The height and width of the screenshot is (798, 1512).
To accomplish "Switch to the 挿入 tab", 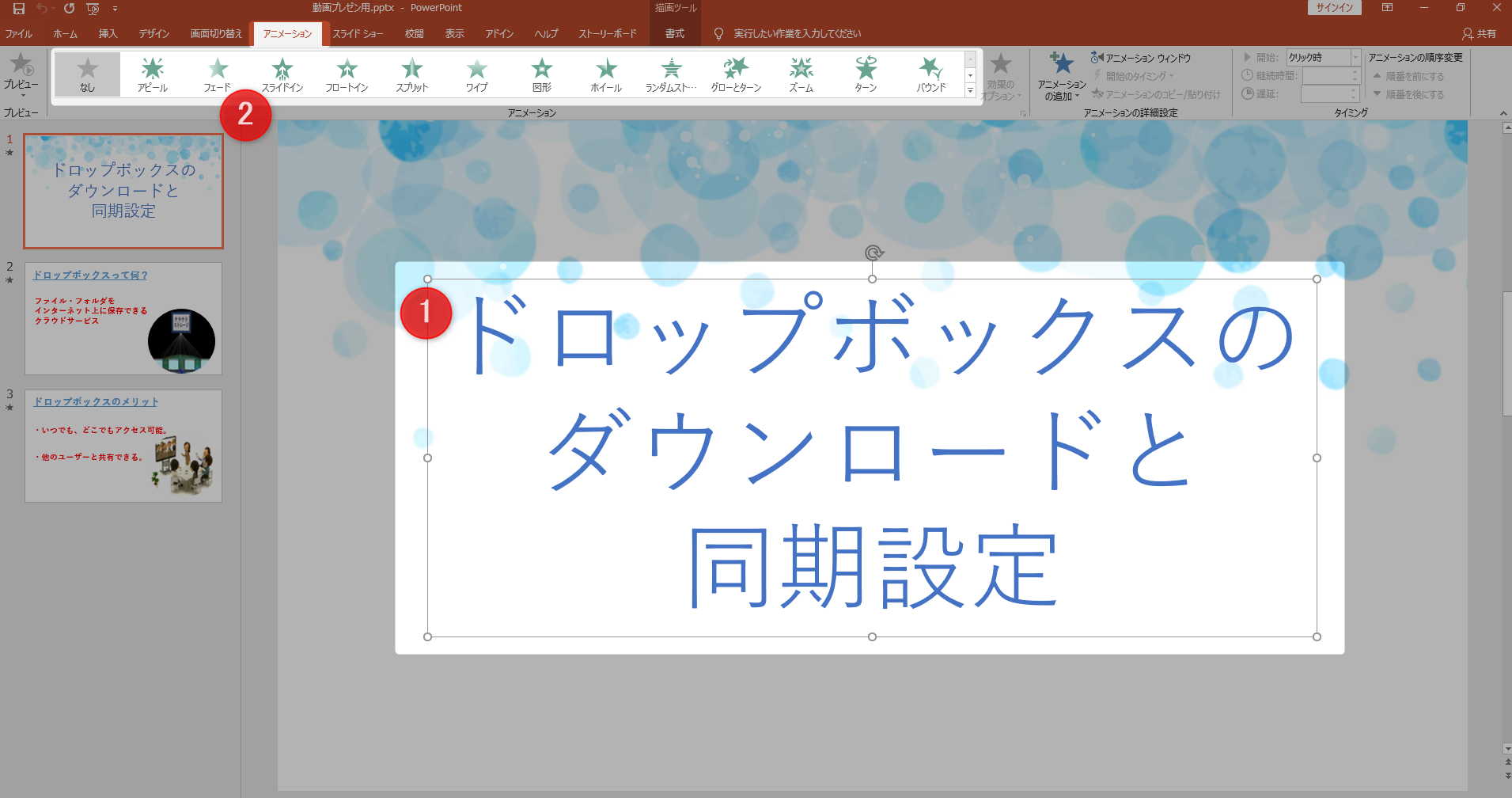I will click(108, 33).
